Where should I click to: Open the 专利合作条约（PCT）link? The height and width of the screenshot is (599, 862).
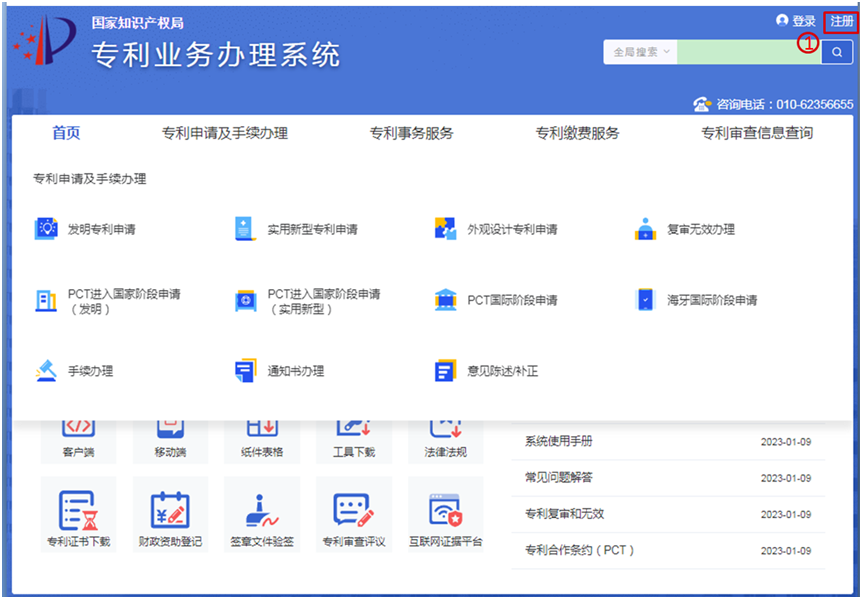579,550
